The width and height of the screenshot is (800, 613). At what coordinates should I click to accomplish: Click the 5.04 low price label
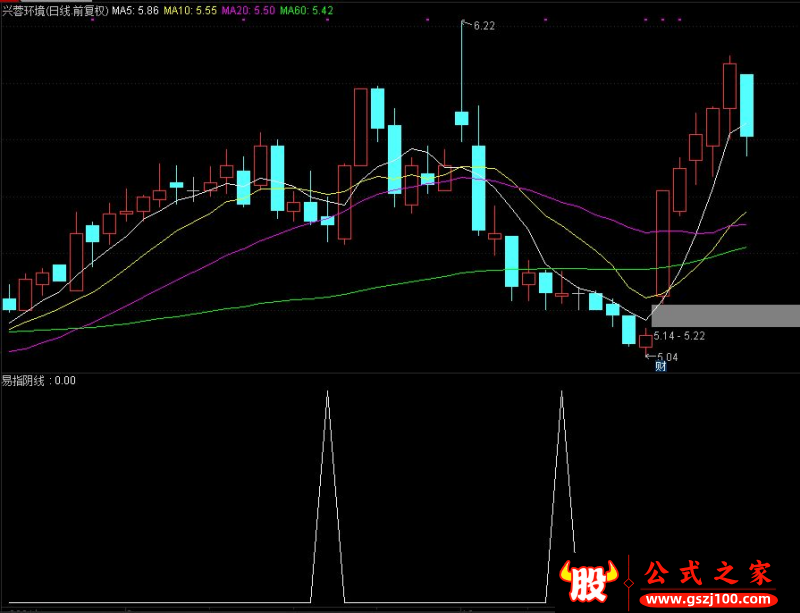667,357
